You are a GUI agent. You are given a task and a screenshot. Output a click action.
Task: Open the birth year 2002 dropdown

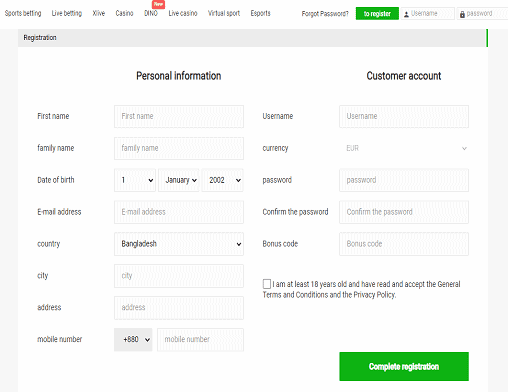[x=222, y=180]
